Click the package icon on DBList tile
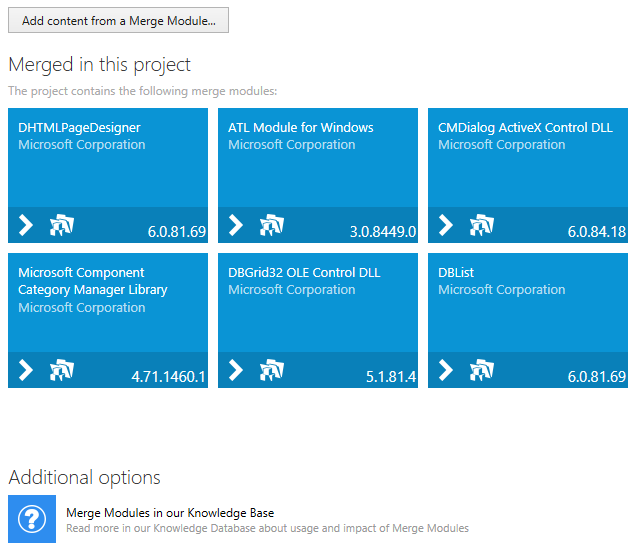The width and height of the screenshot is (640, 554). tap(482, 370)
